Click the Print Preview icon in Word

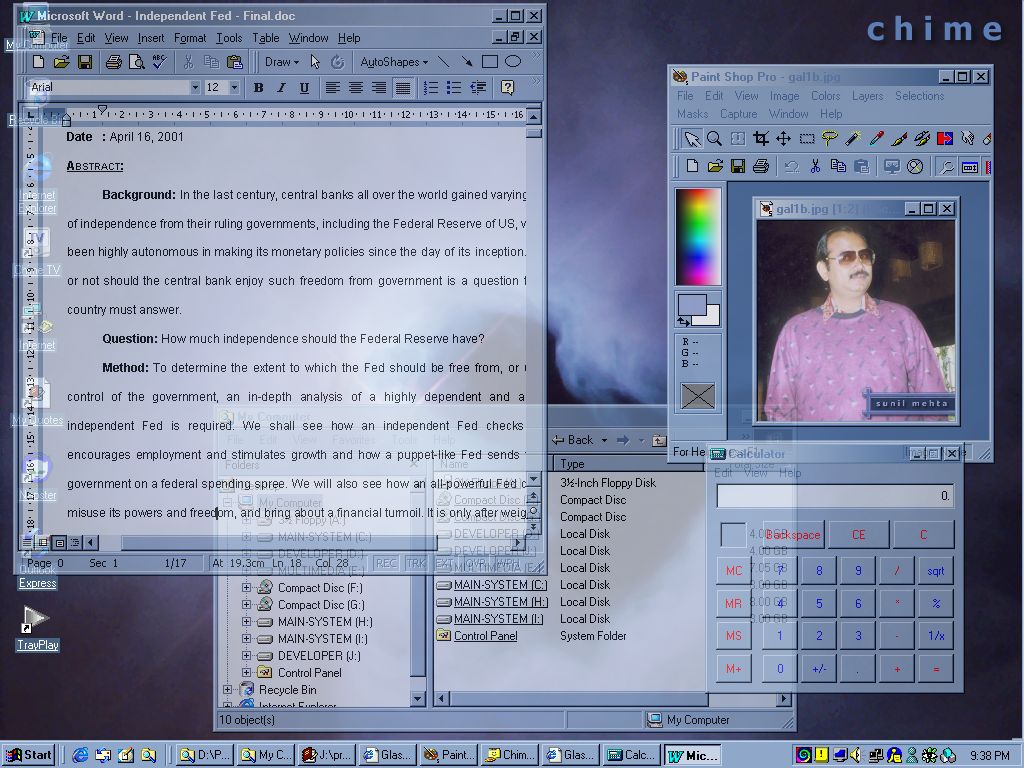tap(136, 62)
